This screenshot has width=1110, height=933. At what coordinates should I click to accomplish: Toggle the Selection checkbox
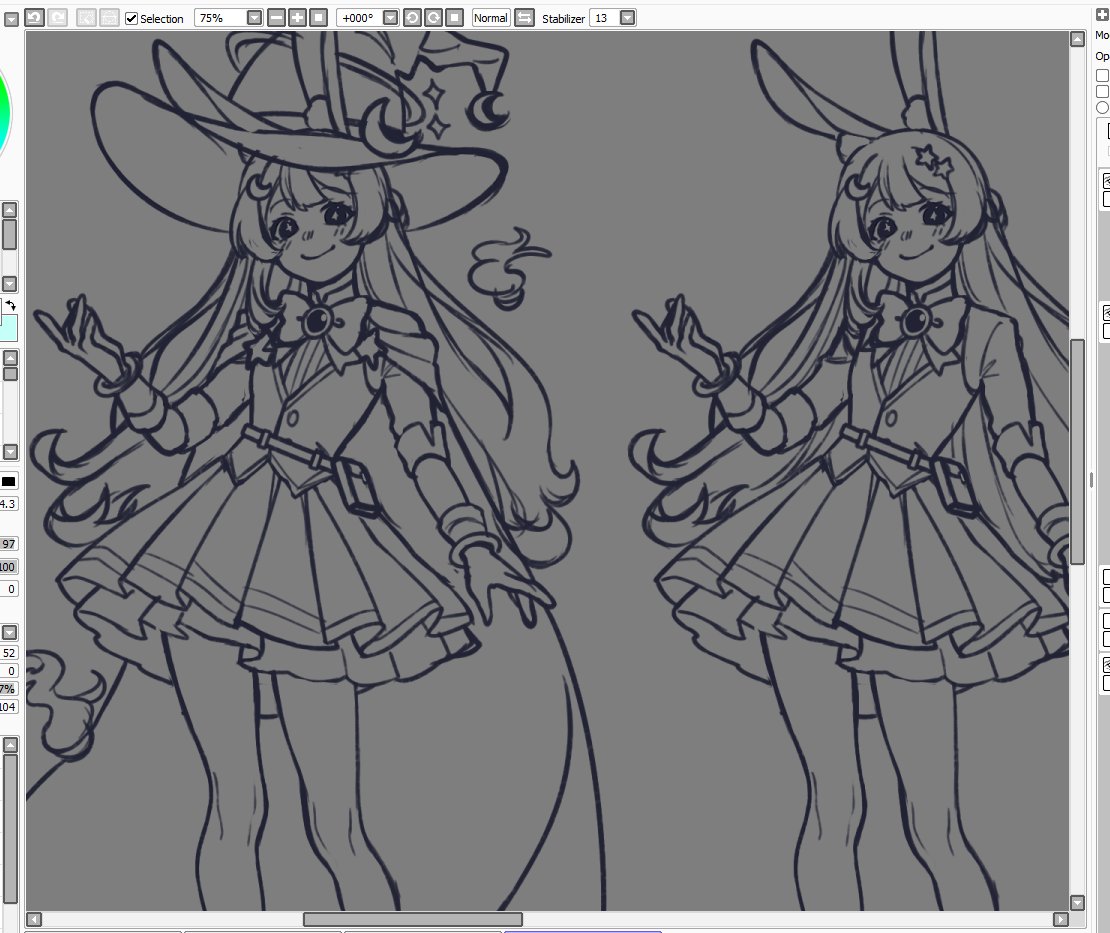pos(131,18)
